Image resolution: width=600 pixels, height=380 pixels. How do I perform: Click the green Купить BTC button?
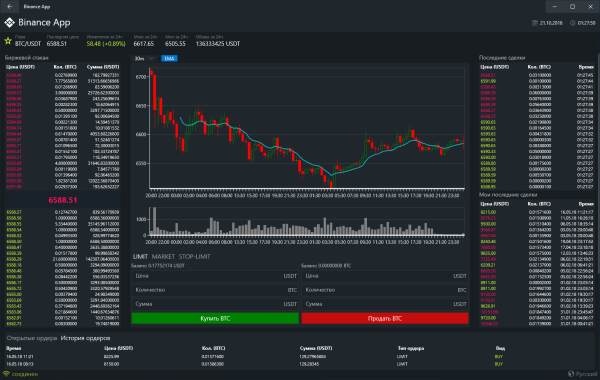[x=215, y=318]
